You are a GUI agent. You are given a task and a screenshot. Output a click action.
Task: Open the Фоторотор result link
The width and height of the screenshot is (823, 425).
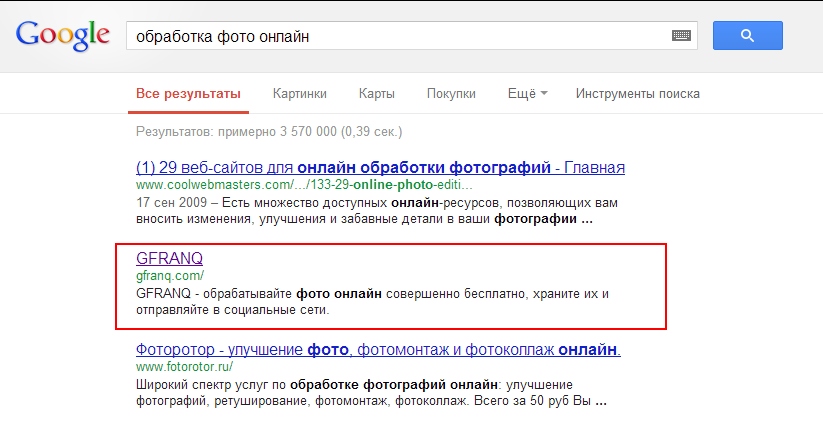[378, 350]
